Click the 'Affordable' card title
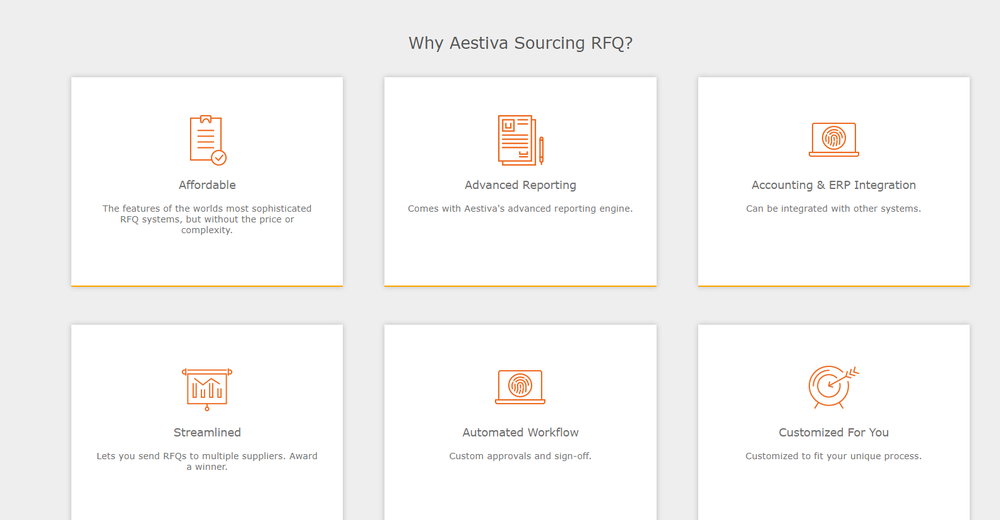Screen dimensions: 1000x520 207,185
